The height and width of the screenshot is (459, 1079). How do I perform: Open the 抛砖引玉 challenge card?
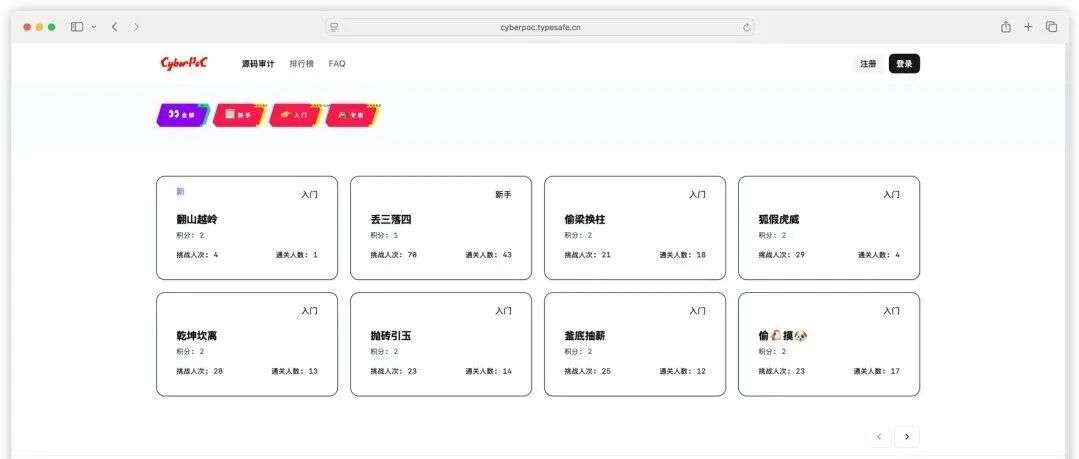441,345
